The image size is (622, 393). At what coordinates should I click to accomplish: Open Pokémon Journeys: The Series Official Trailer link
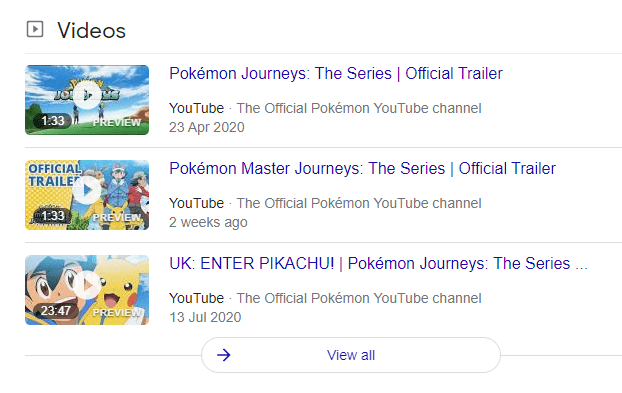tap(336, 74)
